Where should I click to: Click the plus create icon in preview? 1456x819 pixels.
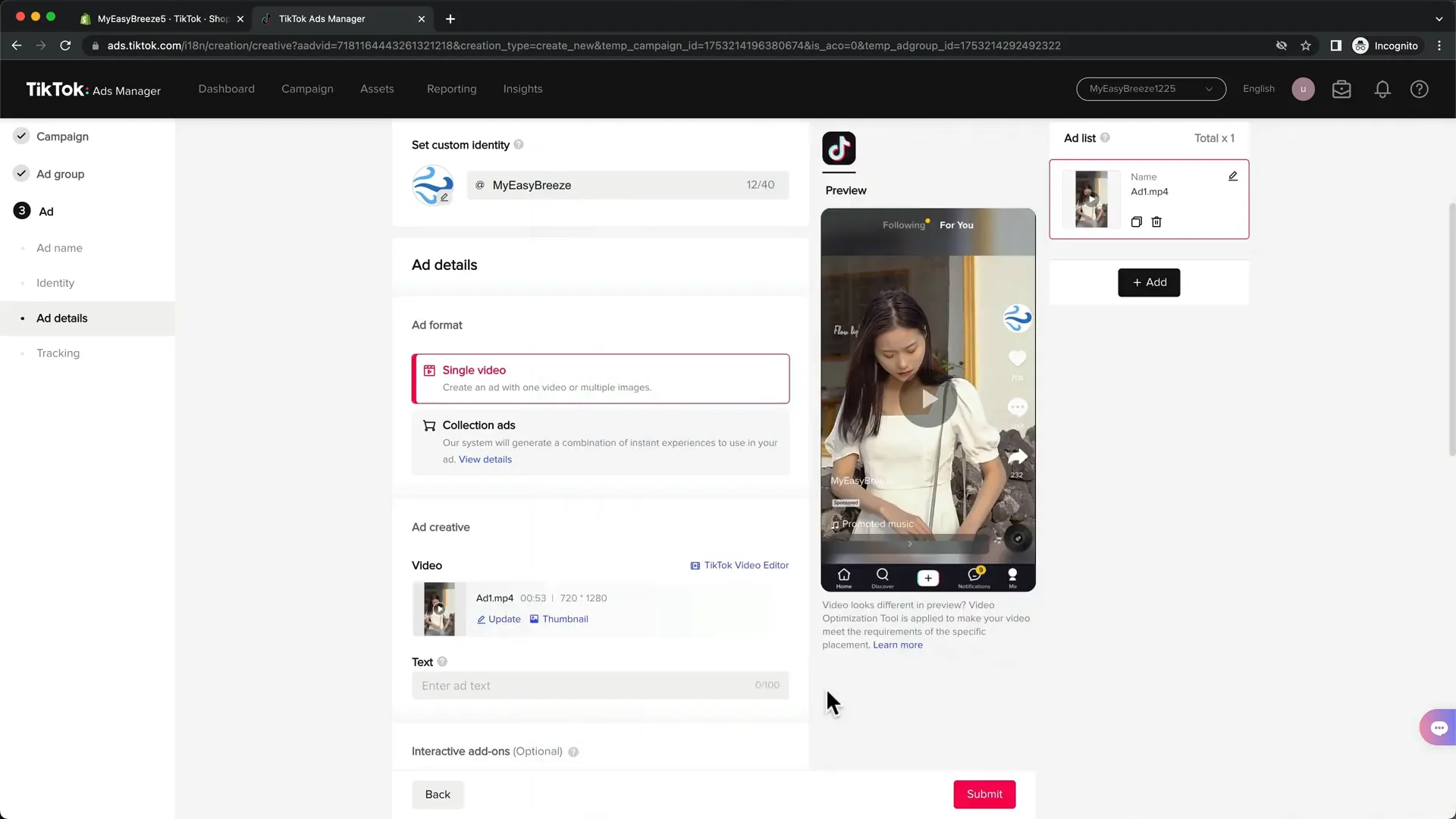click(x=928, y=578)
